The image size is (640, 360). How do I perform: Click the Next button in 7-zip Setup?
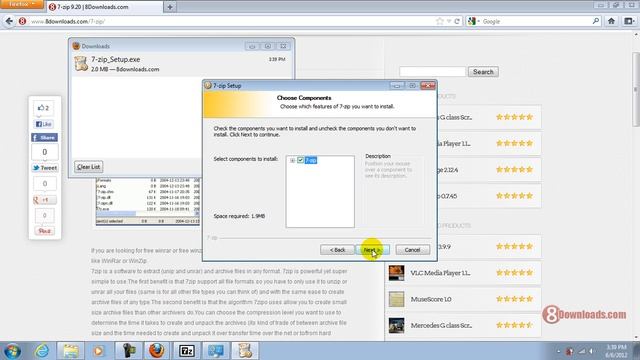(x=372, y=250)
